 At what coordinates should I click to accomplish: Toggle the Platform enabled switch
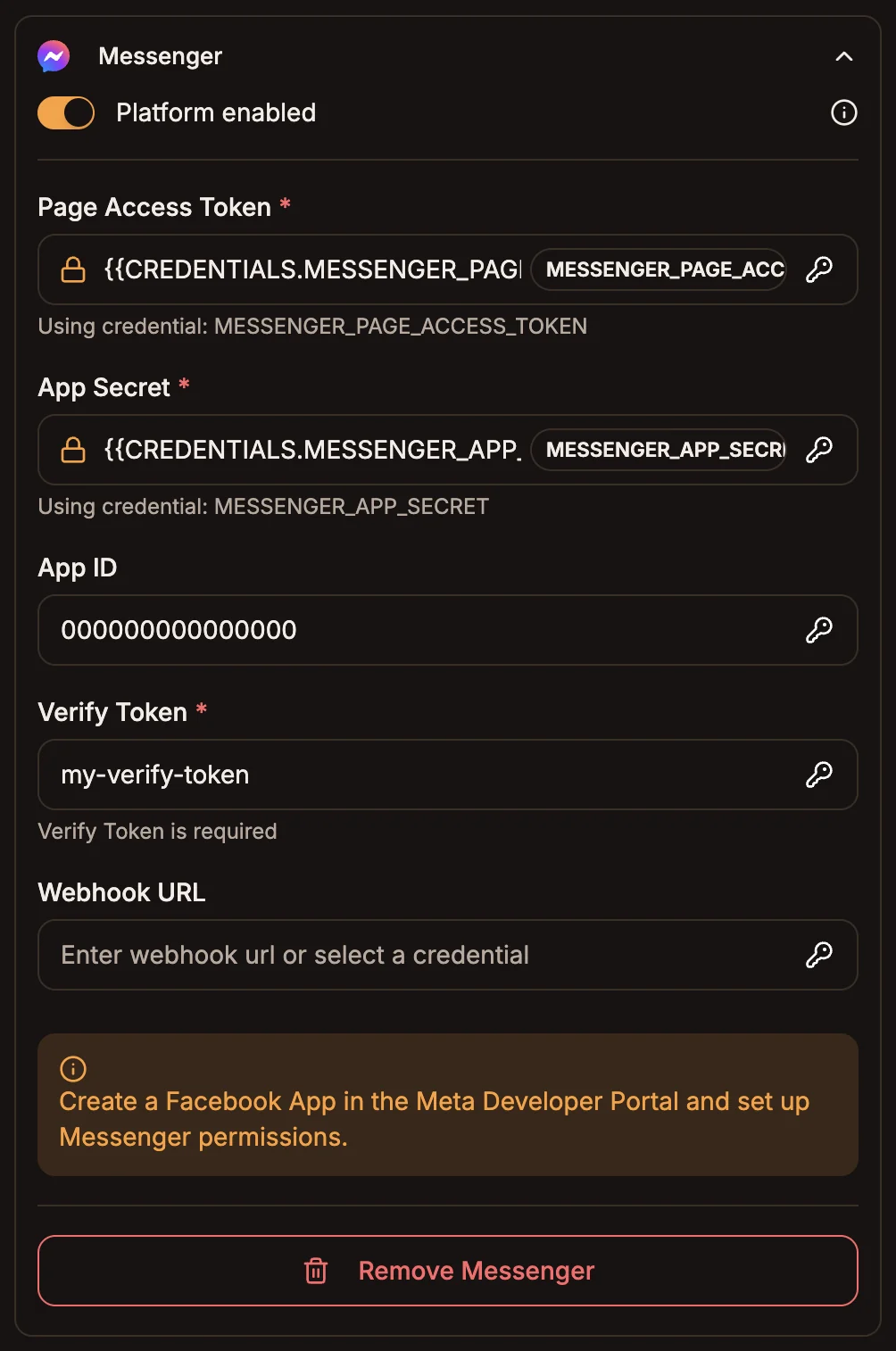coord(66,113)
